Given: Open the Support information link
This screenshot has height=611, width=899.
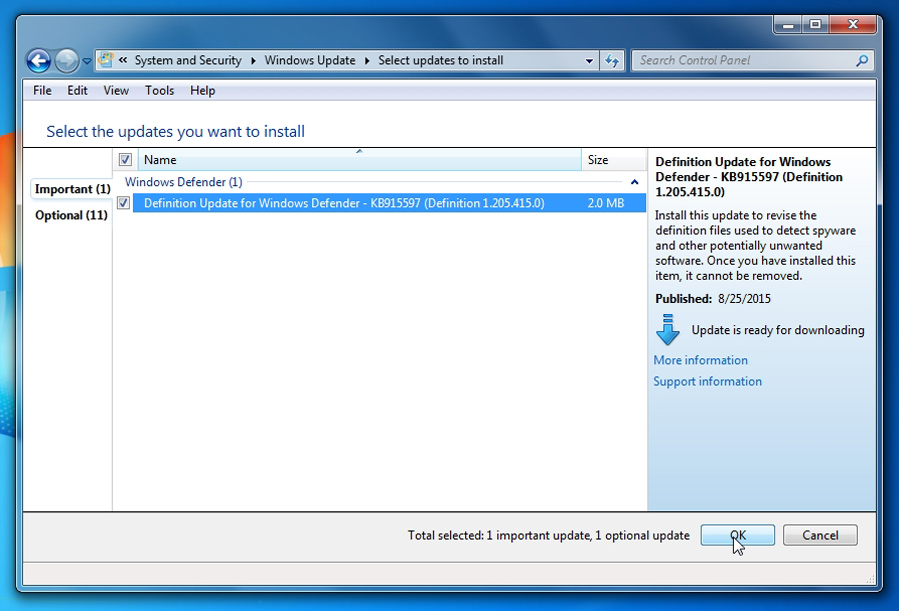Looking at the screenshot, I should click(x=708, y=381).
